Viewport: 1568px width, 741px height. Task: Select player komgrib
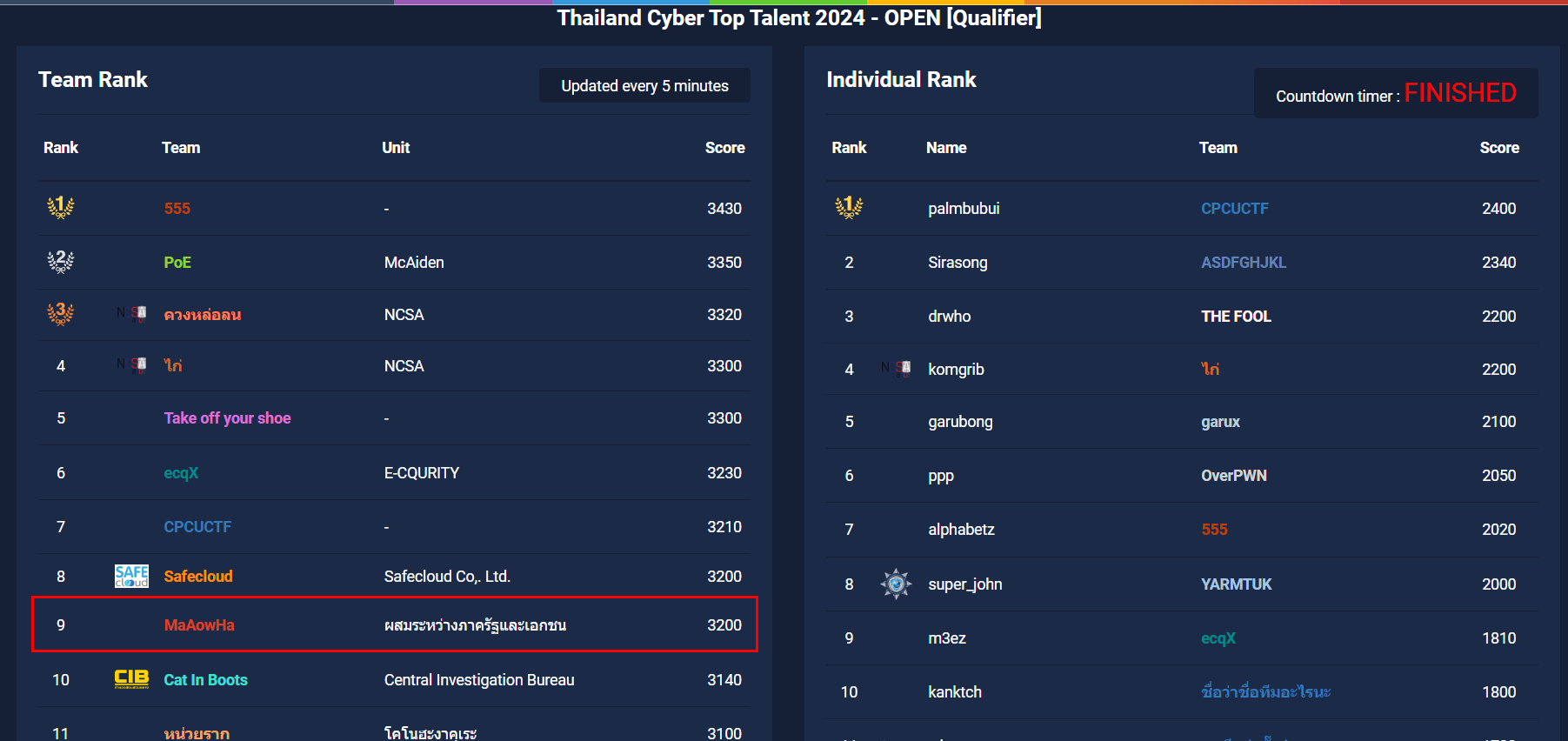point(956,370)
